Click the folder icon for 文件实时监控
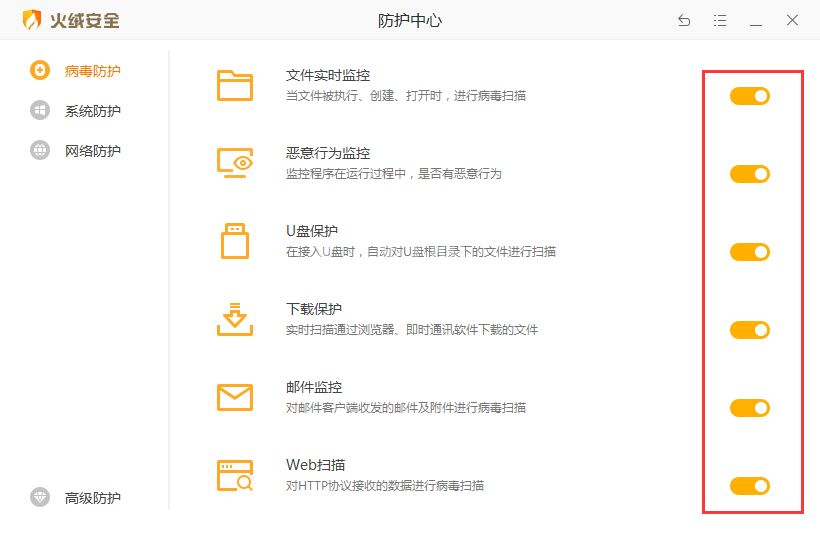The height and width of the screenshot is (540, 820). [235, 85]
